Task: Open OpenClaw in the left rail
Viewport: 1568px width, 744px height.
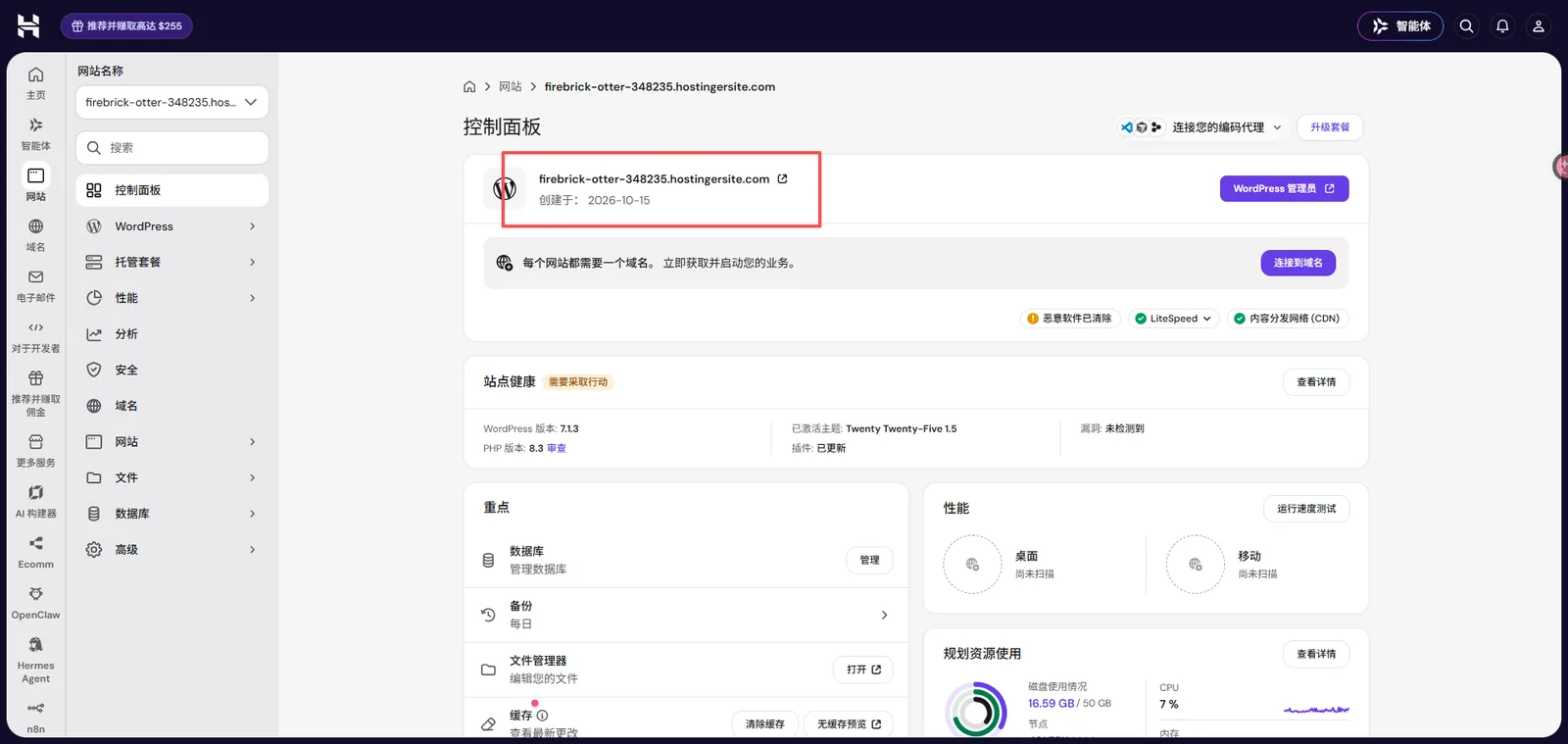Action: pos(35,604)
